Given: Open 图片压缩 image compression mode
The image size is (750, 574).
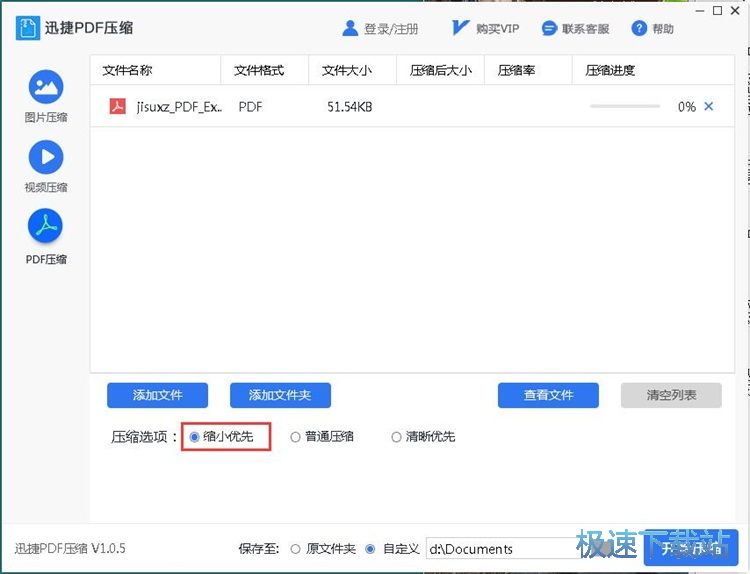Looking at the screenshot, I should coord(46,96).
